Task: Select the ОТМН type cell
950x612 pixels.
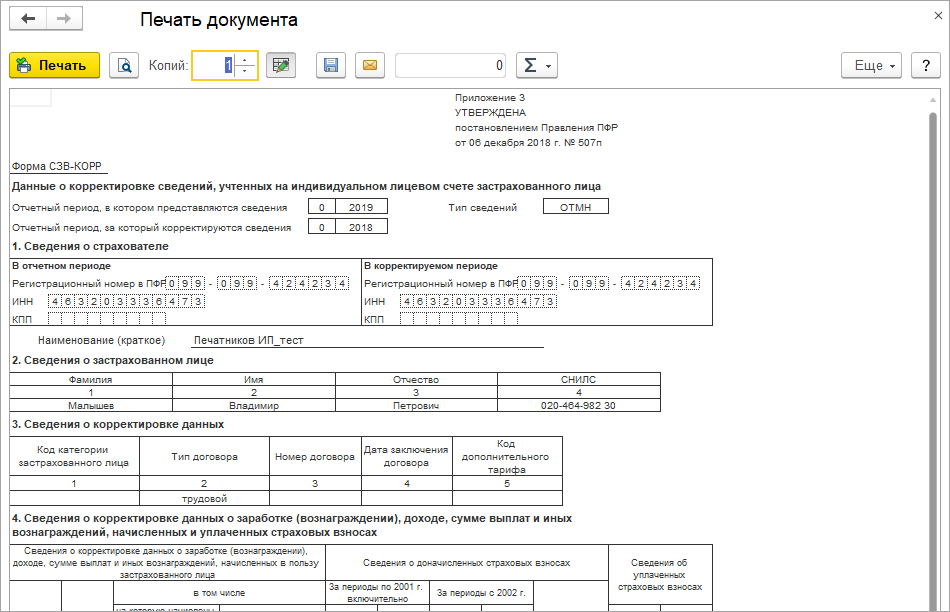Action: point(576,207)
